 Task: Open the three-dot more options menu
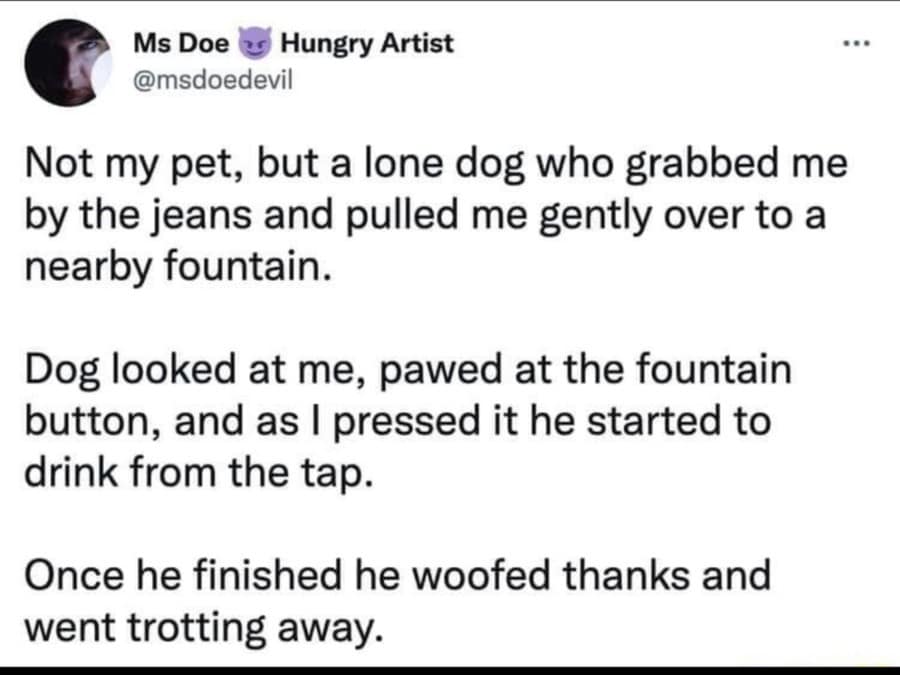click(x=857, y=45)
